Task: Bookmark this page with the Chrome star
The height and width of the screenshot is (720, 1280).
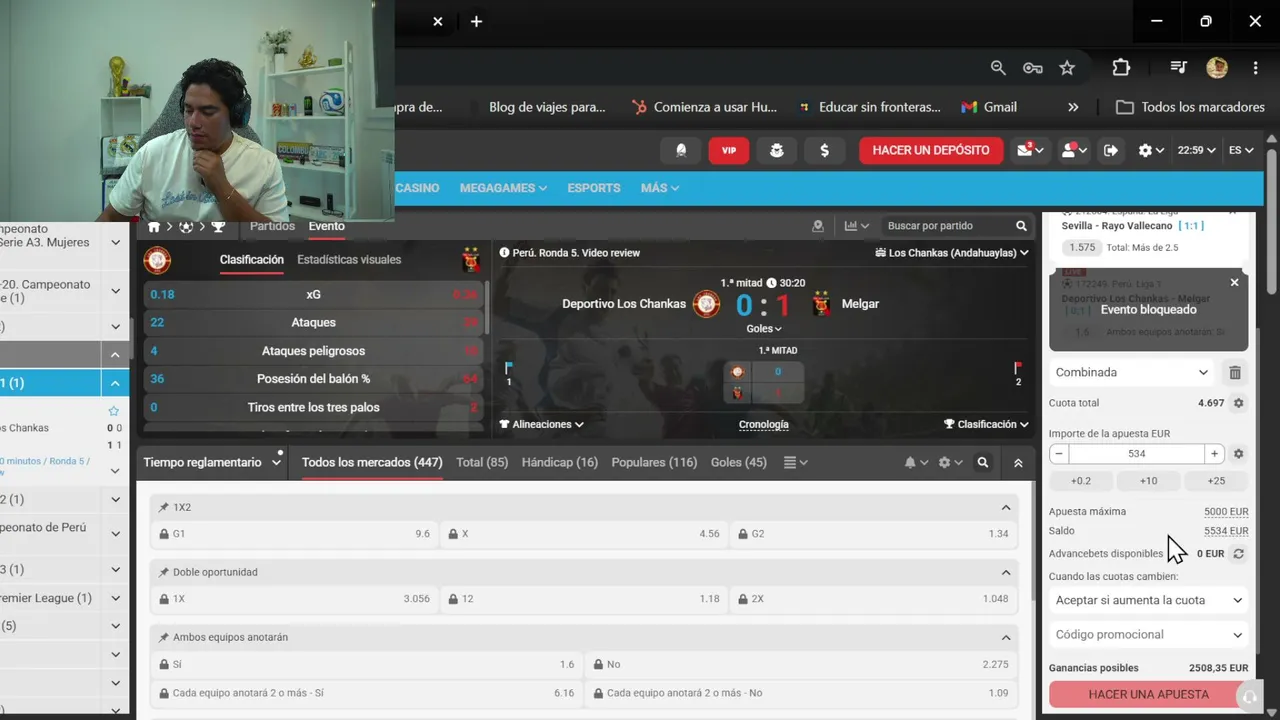Action: pos(1067,68)
